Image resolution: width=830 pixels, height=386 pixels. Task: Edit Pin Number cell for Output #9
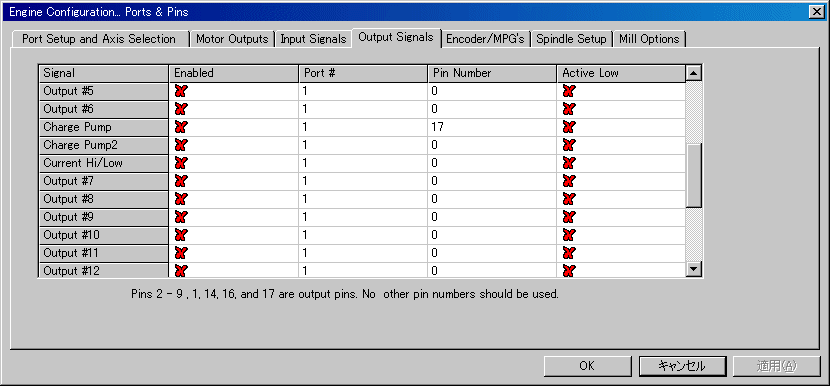point(492,217)
